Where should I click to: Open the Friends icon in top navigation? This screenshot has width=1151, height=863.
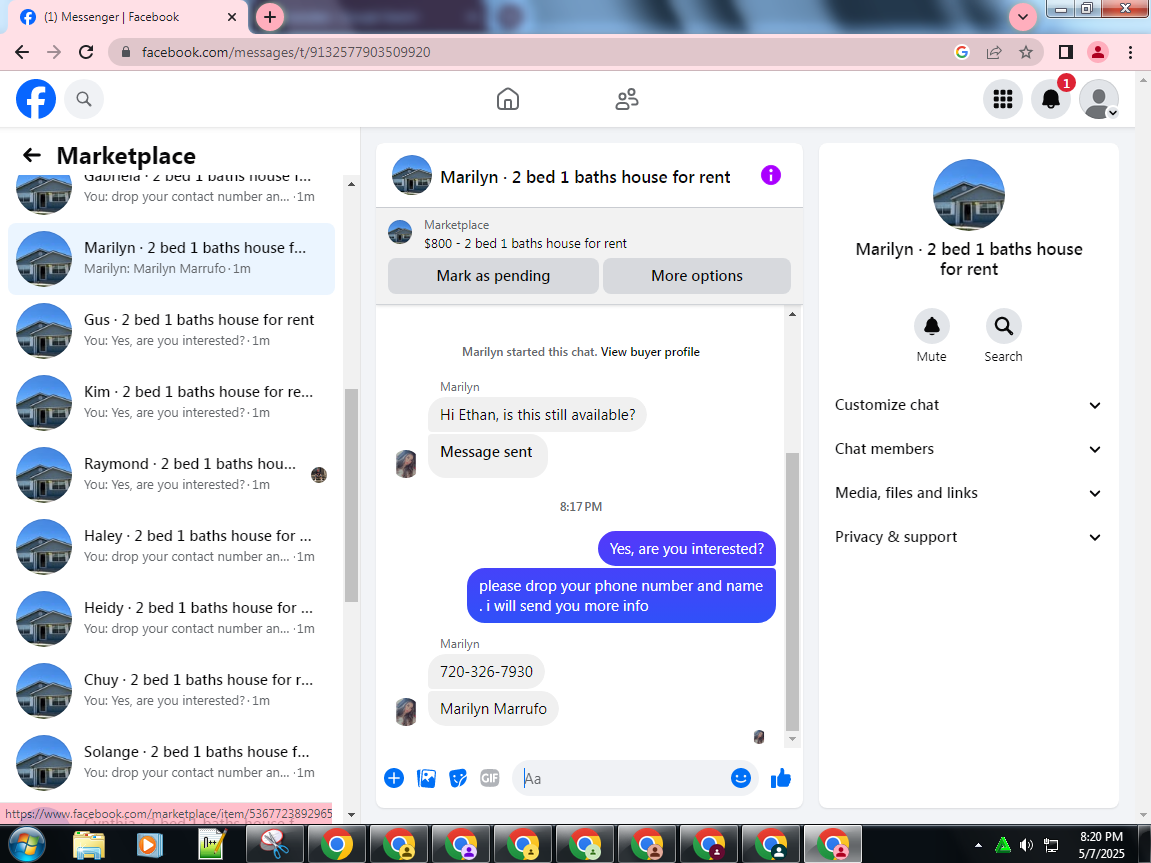(x=627, y=99)
